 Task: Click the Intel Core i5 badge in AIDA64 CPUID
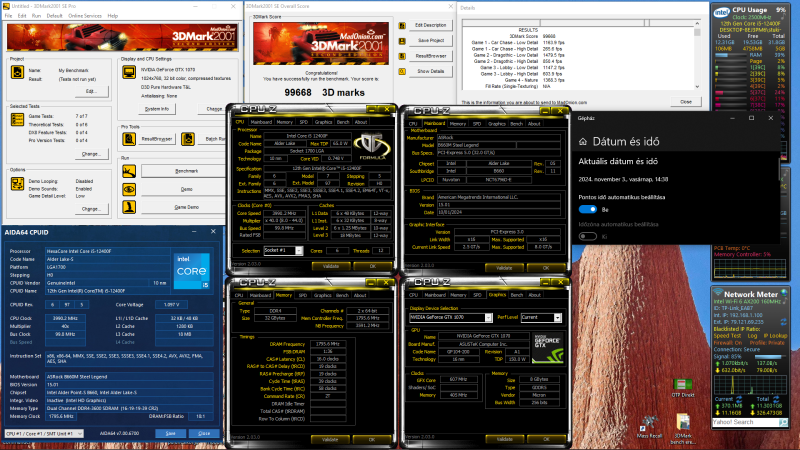pos(192,271)
